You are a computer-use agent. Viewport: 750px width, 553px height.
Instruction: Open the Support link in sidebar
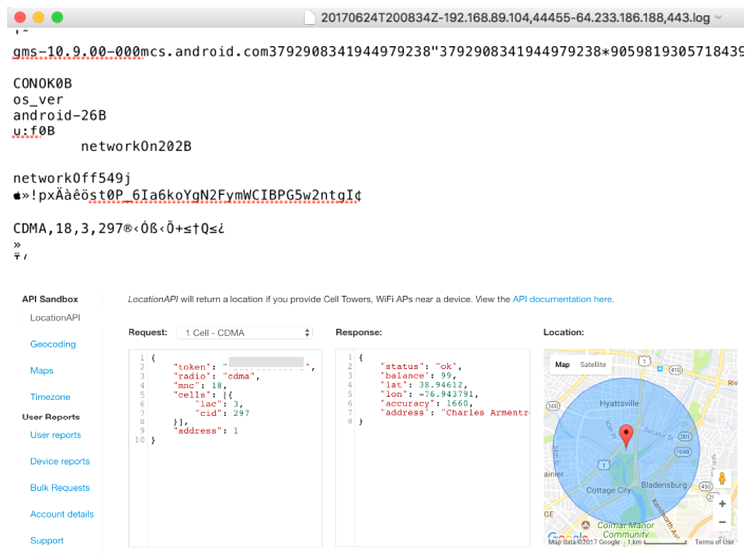[x=46, y=540]
